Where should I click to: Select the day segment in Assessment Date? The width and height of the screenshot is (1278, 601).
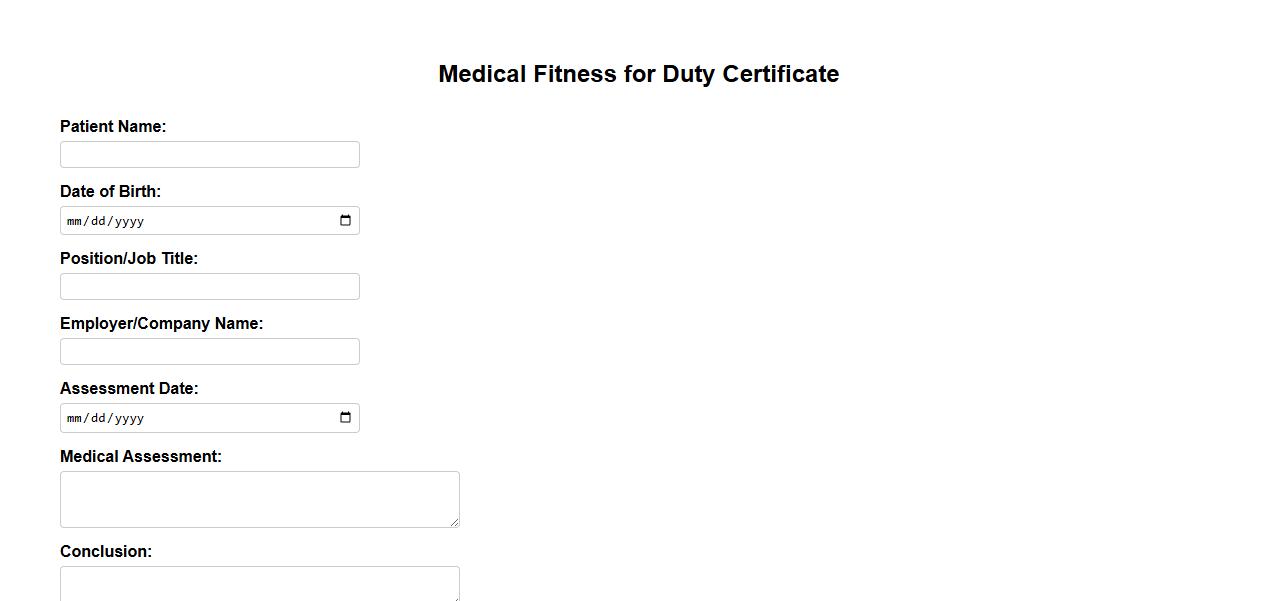(x=98, y=418)
